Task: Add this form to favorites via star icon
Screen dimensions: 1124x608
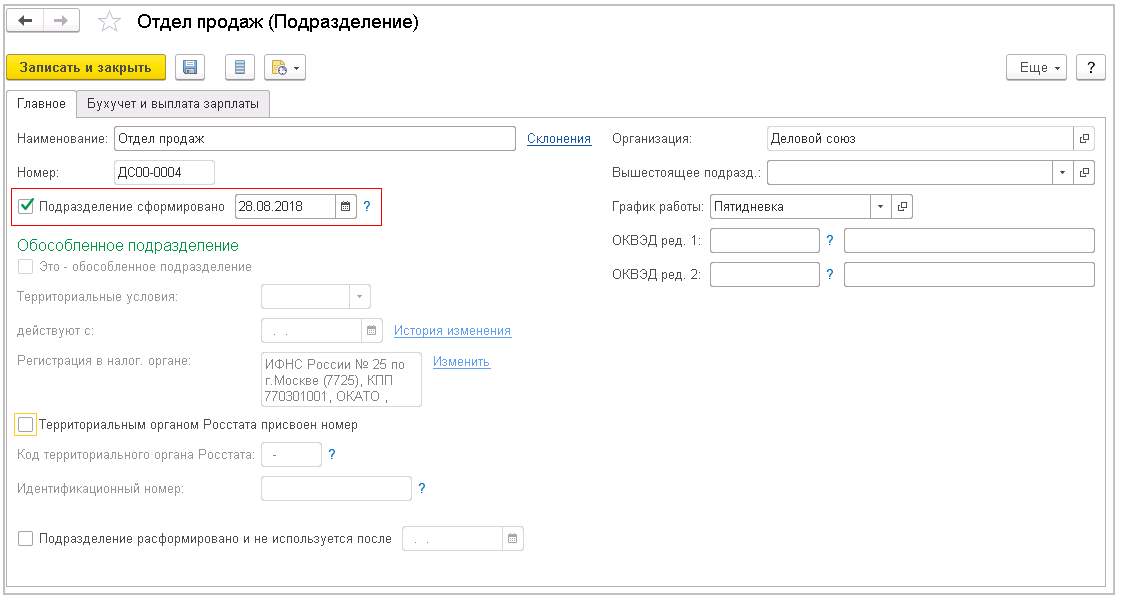Action: [x=109, y=20]
